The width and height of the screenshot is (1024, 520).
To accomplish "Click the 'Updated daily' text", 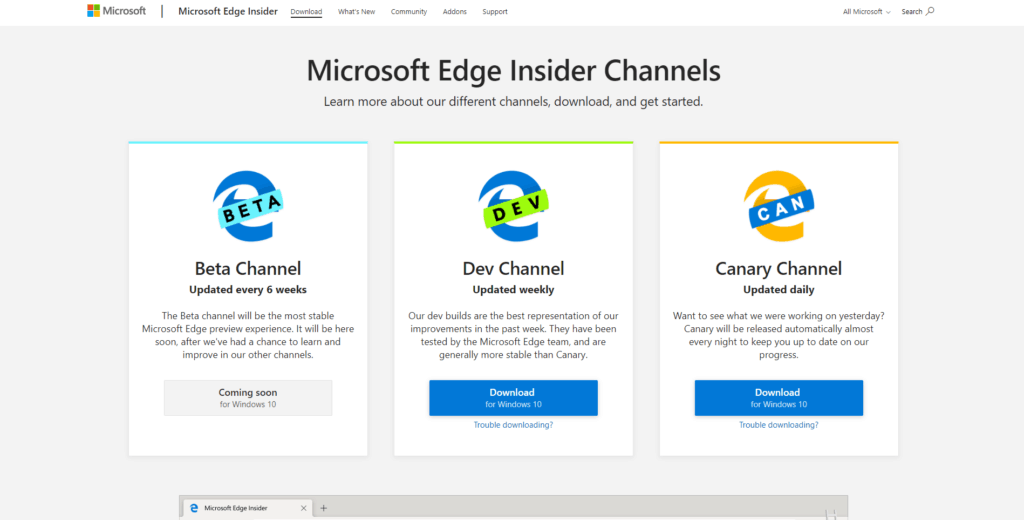I will [778, 289].
